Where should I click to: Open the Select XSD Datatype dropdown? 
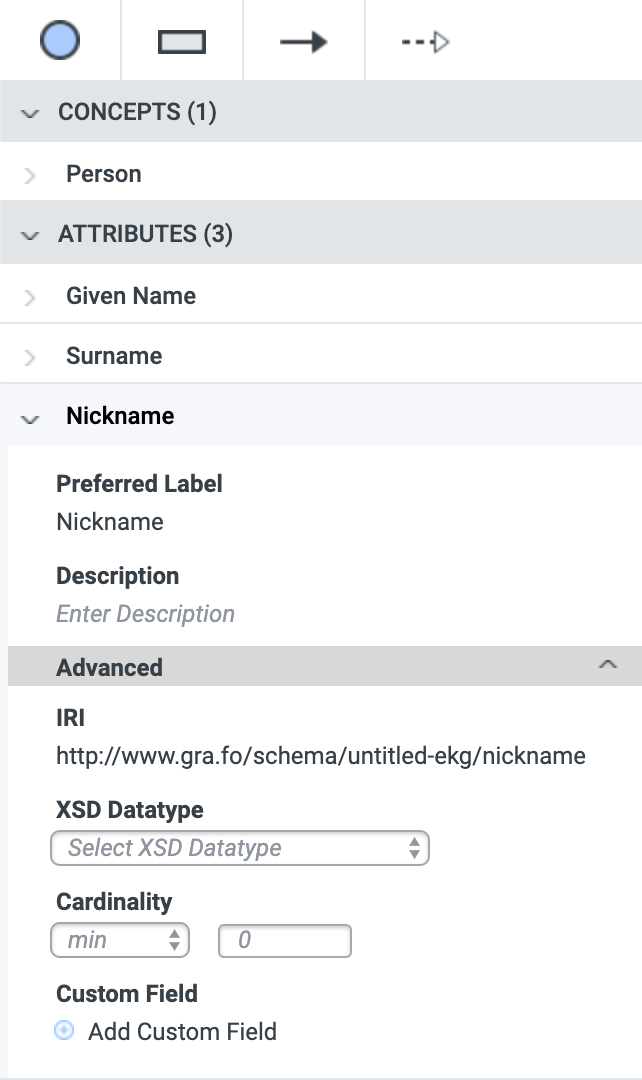[240, 848]
